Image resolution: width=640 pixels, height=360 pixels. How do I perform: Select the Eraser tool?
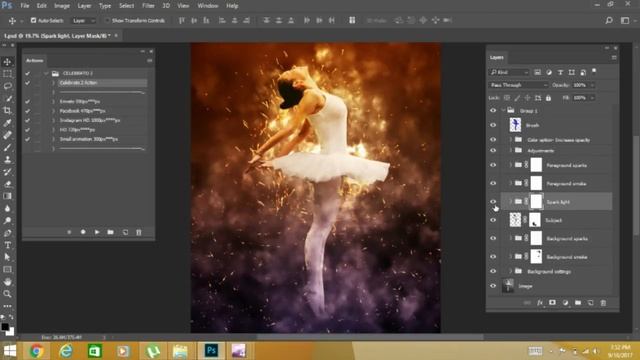click(7, 184)
